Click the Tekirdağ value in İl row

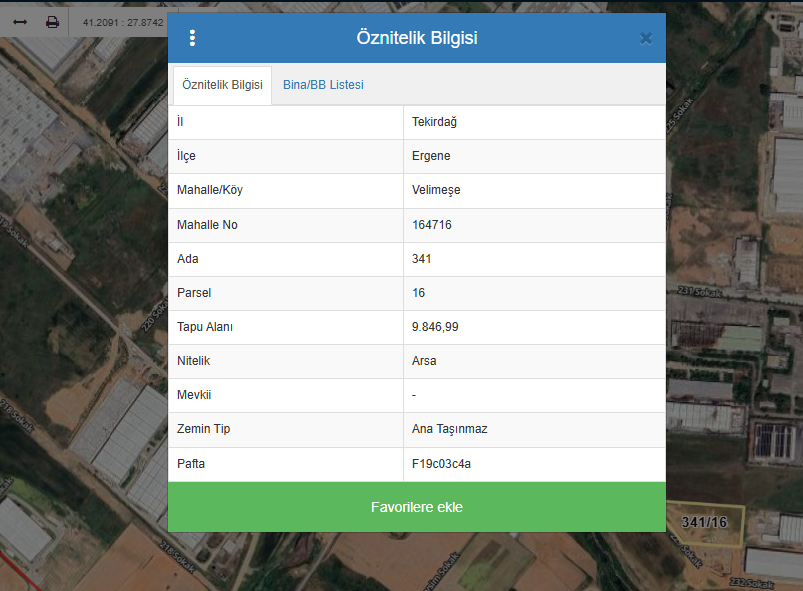pos(434,122)
